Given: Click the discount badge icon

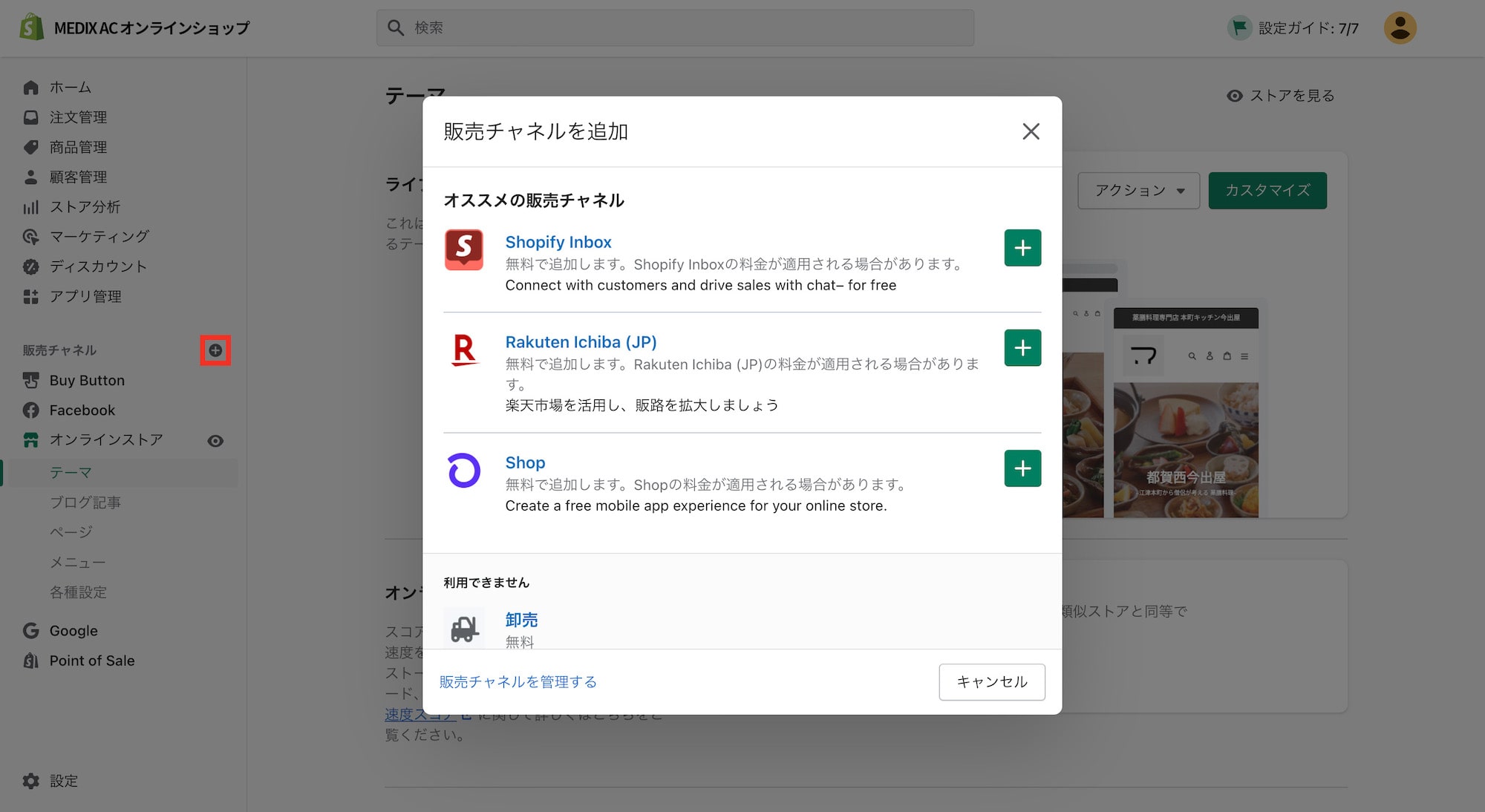Looking at the screenshot, I should click(30, 266).
